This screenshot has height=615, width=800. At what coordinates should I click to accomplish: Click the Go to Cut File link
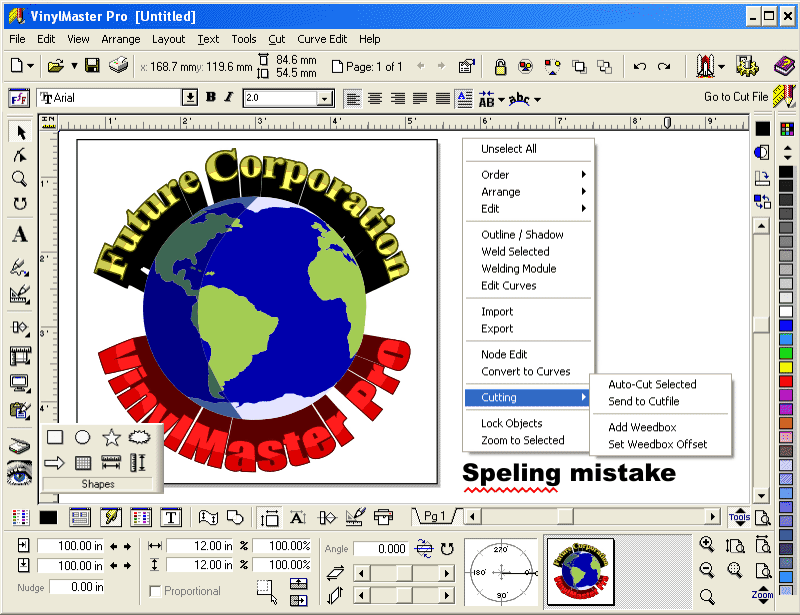click(x=736, y=96)
